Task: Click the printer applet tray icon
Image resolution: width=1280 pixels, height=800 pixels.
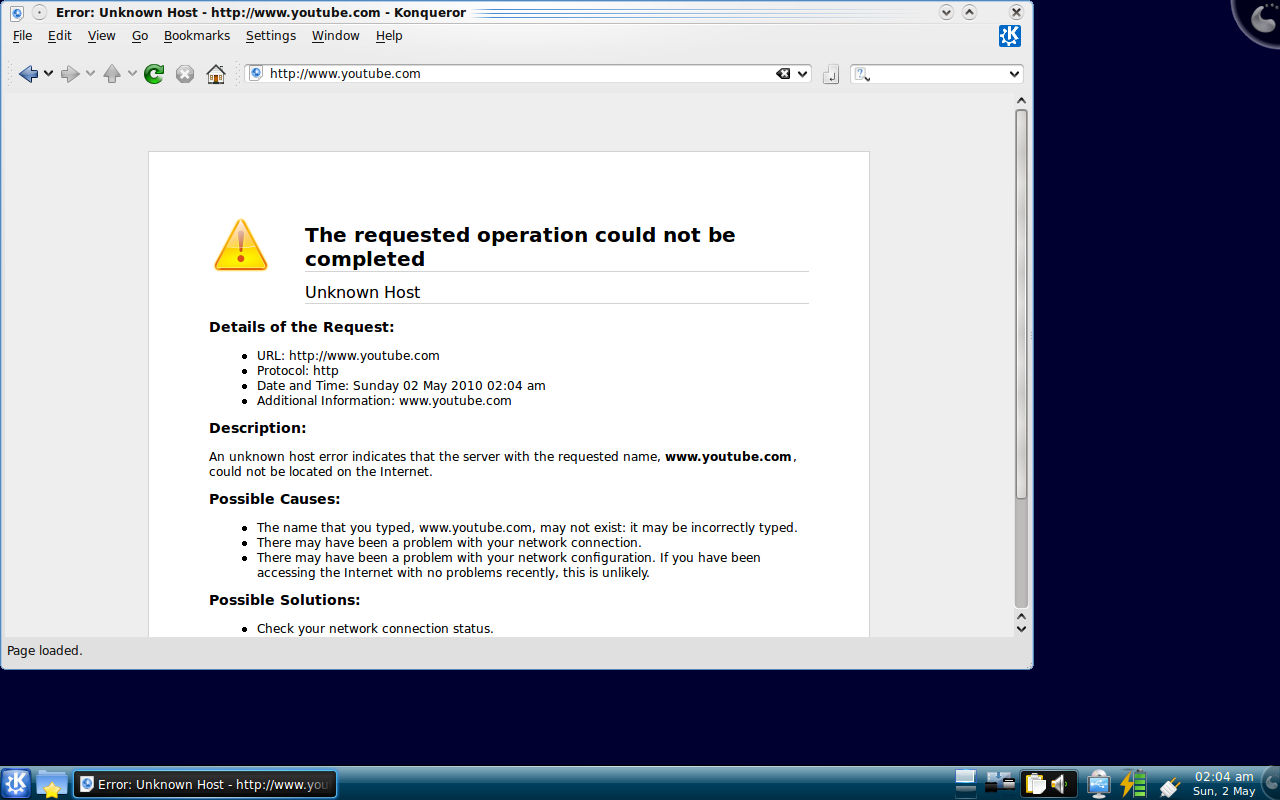Action: [x=1000, y=783]
